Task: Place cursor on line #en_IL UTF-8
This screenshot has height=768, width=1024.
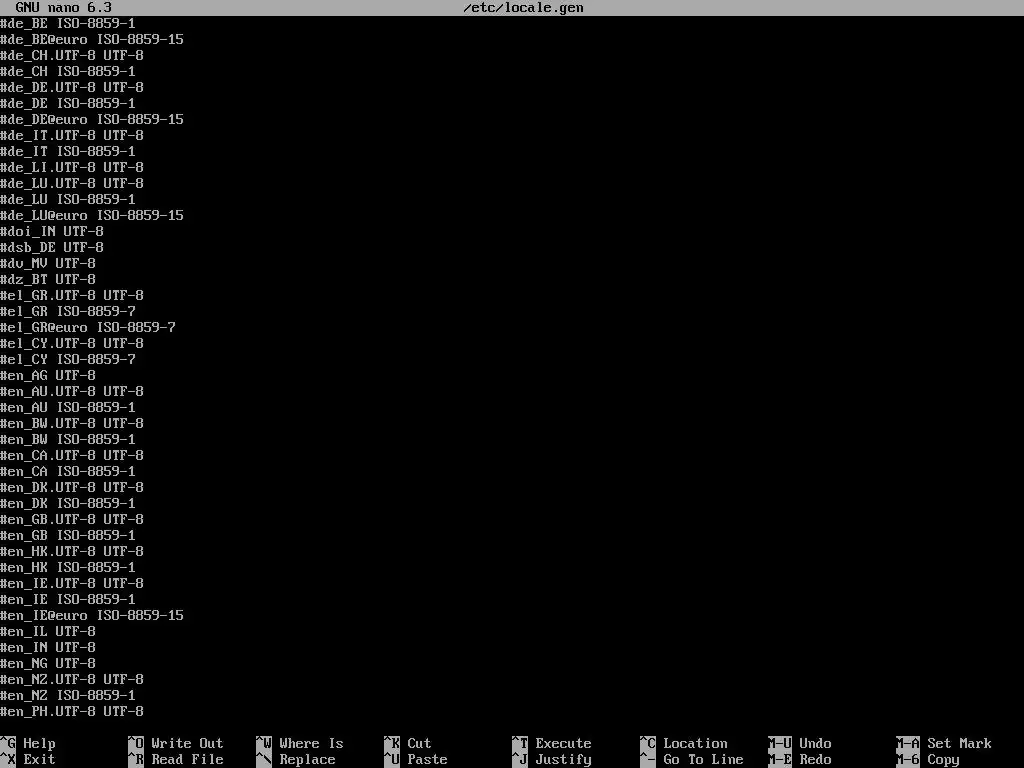Action: (x=48, y=631)
